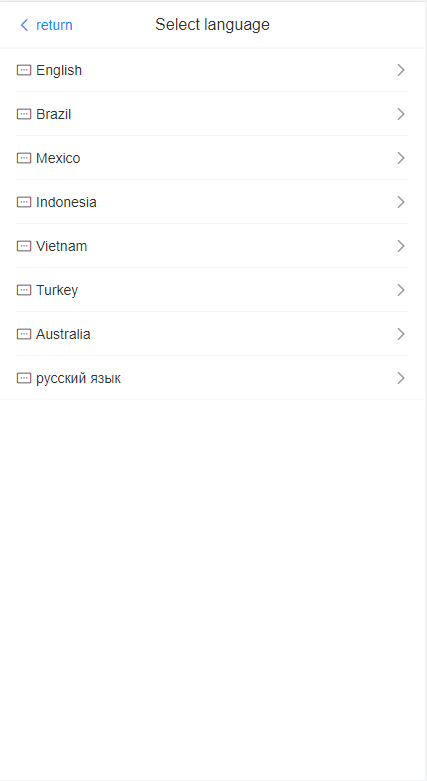The image size is (427, 781).
Task: Select Mexico language option
Action: point(212,158)
